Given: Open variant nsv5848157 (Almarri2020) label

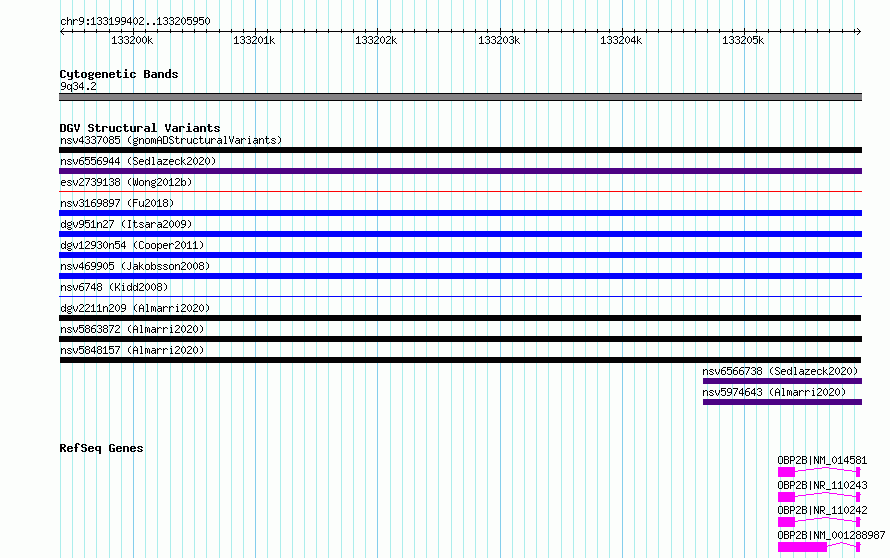Looking at the screenshot, I should pos(132,350).
